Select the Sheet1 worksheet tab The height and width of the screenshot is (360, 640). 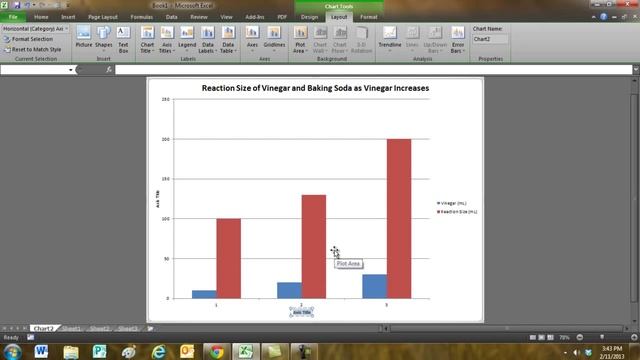pyautogui.click(x=71, y=329)
